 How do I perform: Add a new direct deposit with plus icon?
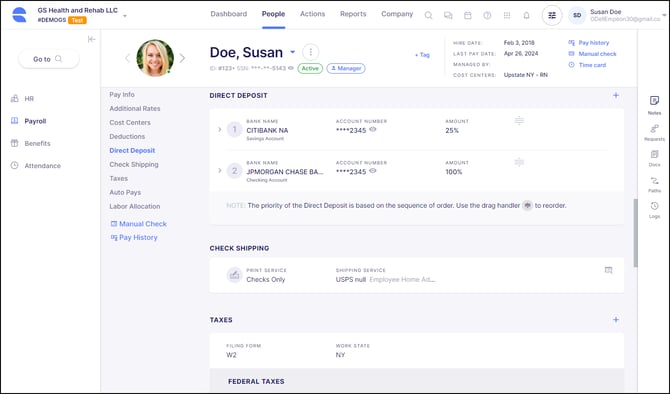(616, 95)
